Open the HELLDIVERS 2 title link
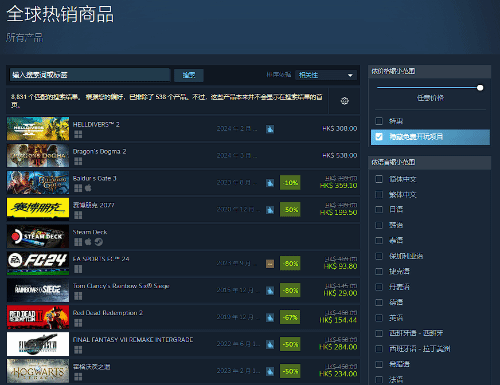The width and height of the screenshot is (500, 385). tap(96, 125)
